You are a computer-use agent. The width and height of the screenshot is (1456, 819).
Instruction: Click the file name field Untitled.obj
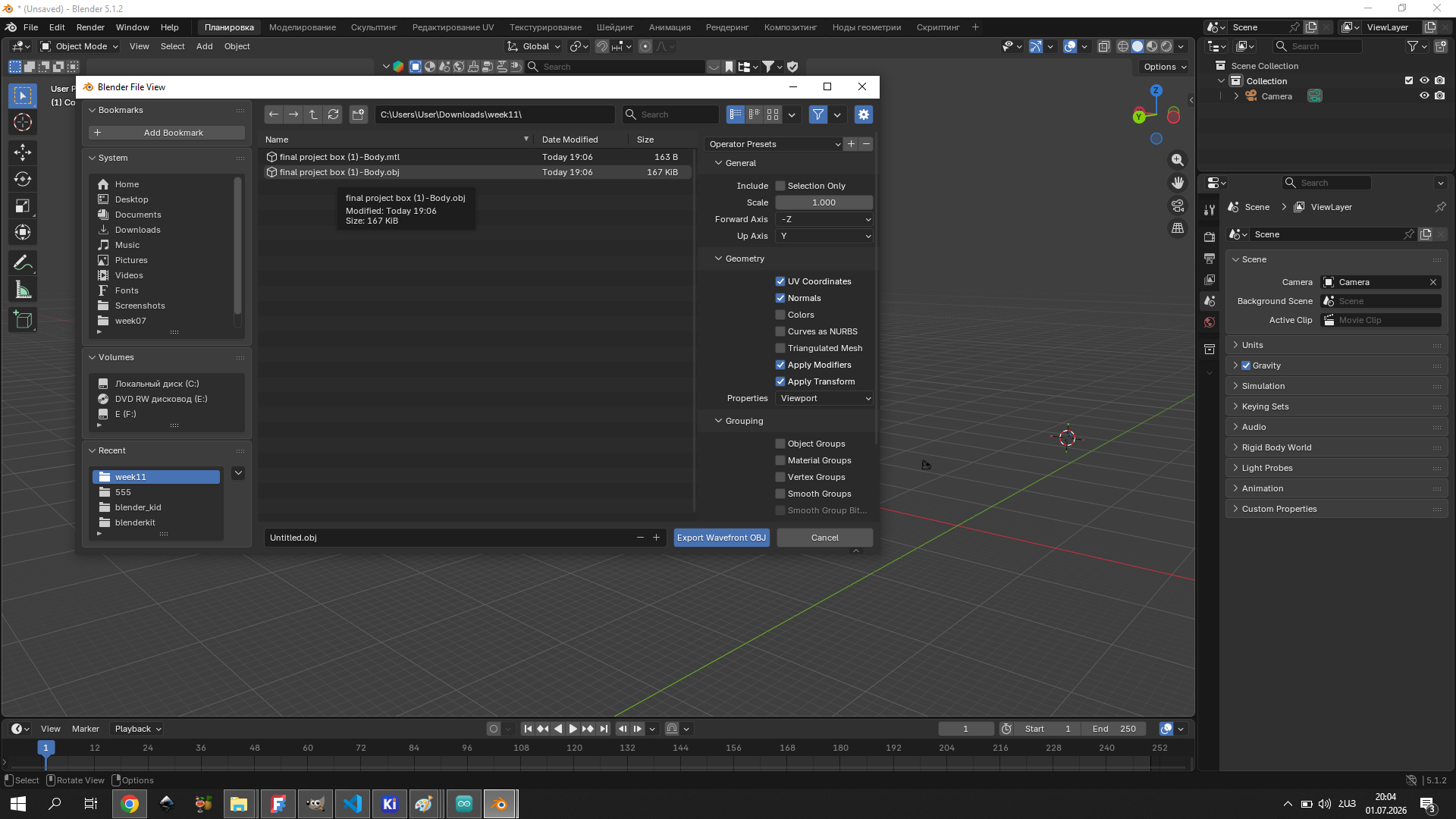[450, 538]
